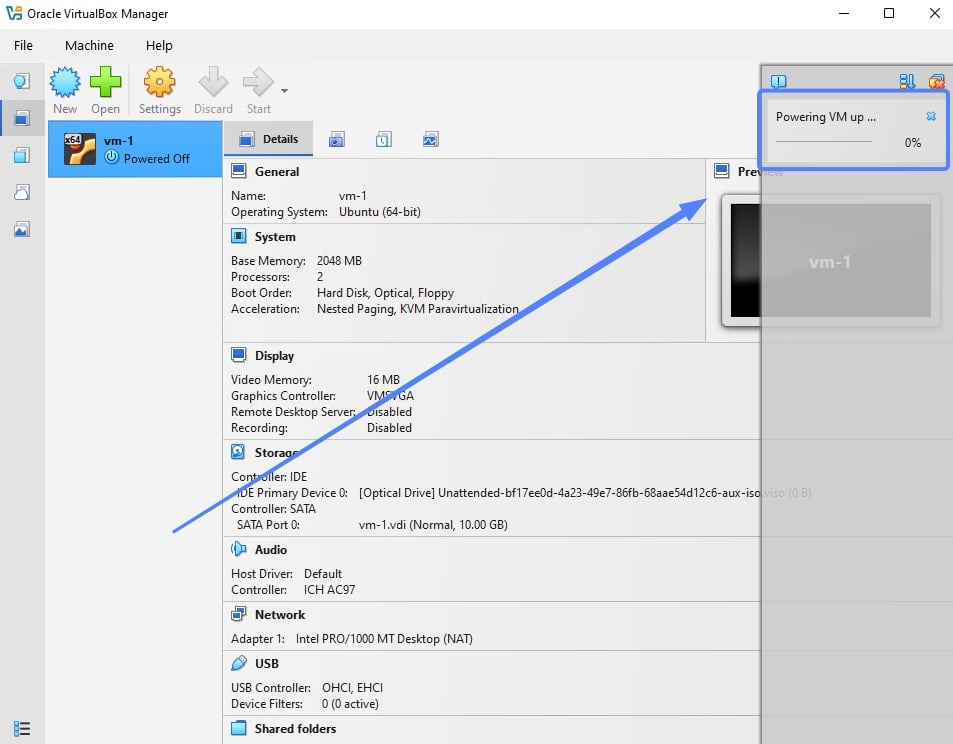953x744 pixels.
Task: Open the picture-shaped sidebar icon
Action: (22, 229)
